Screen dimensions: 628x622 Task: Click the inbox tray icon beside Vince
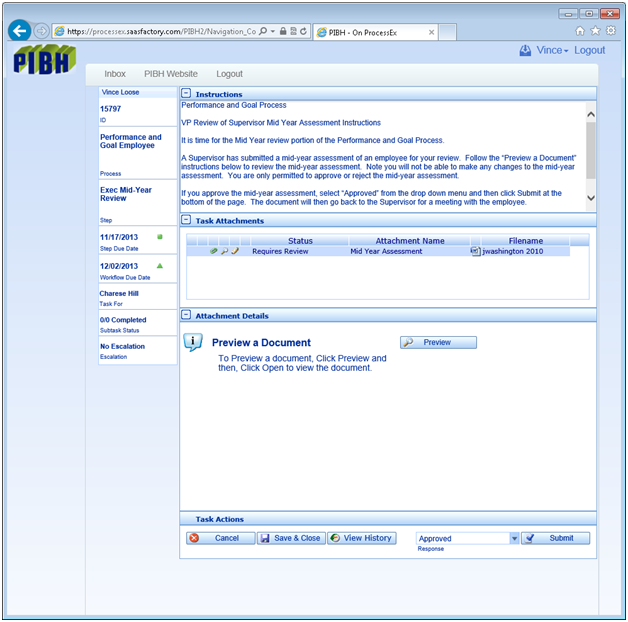(x=525, y=50)
